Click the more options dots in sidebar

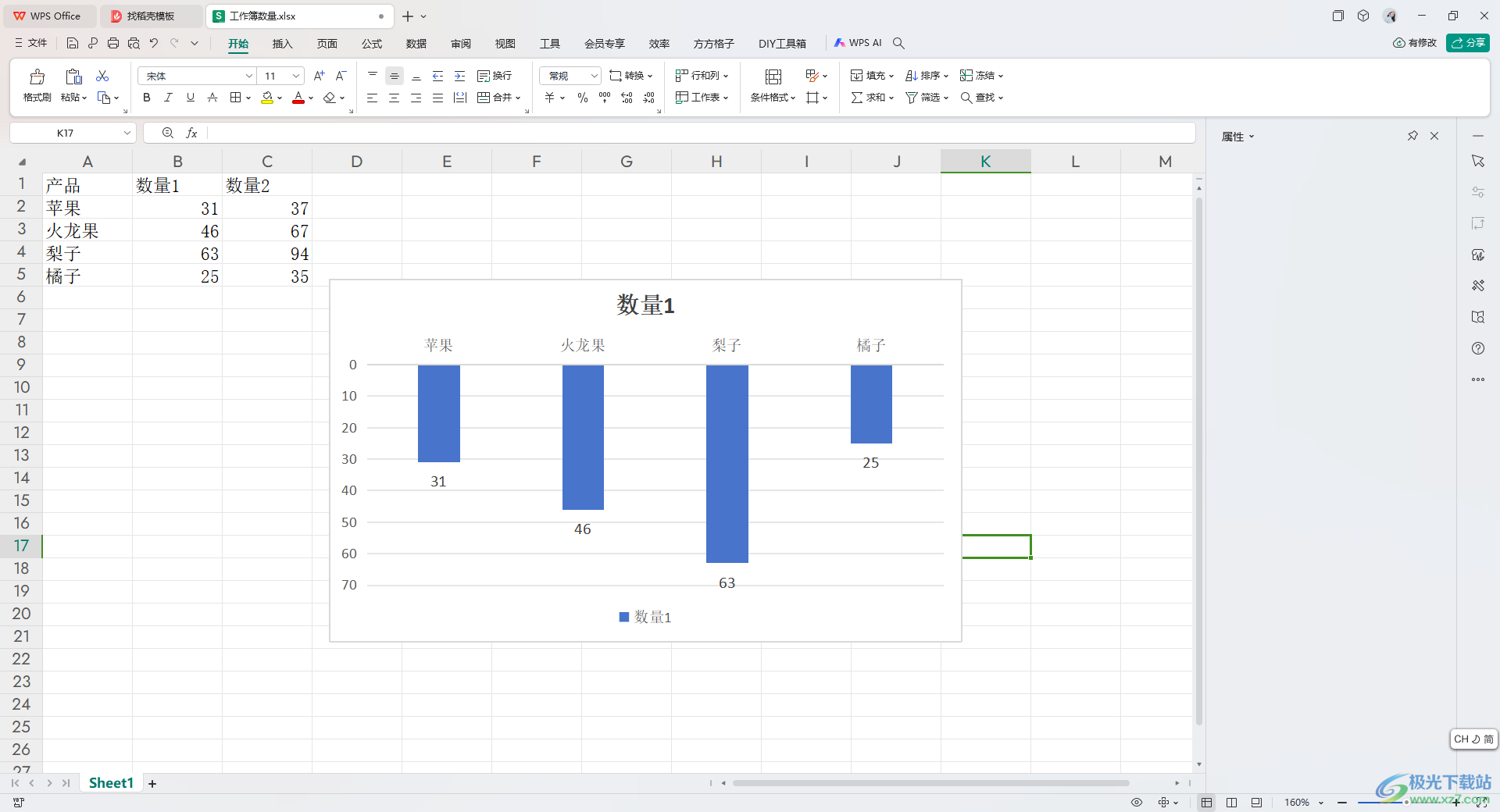[x=1478, y=379]
